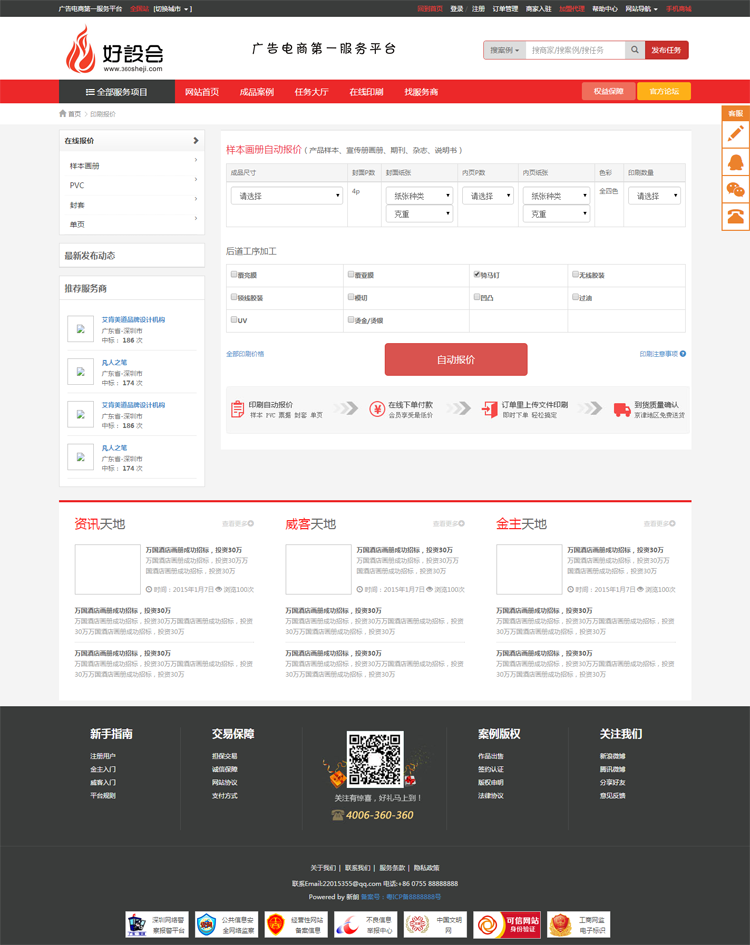The height and width of the screenshot is (945, 750).
Task: Check the 过油 checkbox
Action: click(576, 297)
